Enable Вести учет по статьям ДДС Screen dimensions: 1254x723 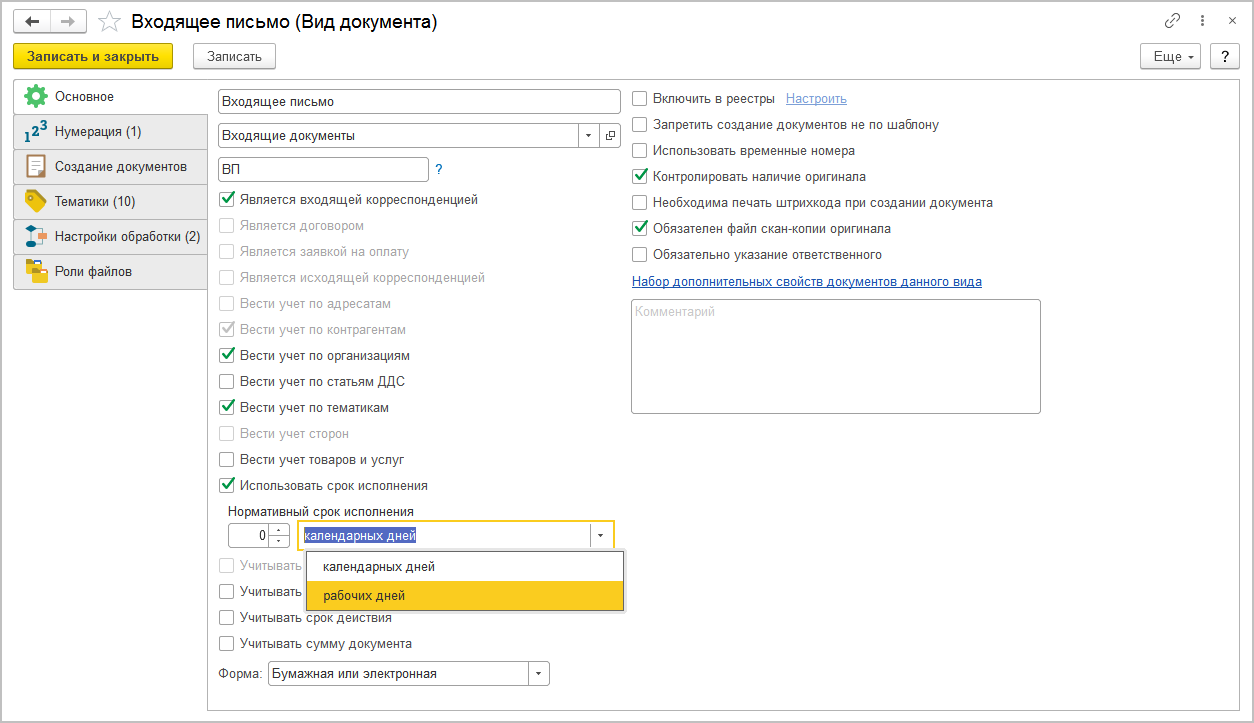227,382
